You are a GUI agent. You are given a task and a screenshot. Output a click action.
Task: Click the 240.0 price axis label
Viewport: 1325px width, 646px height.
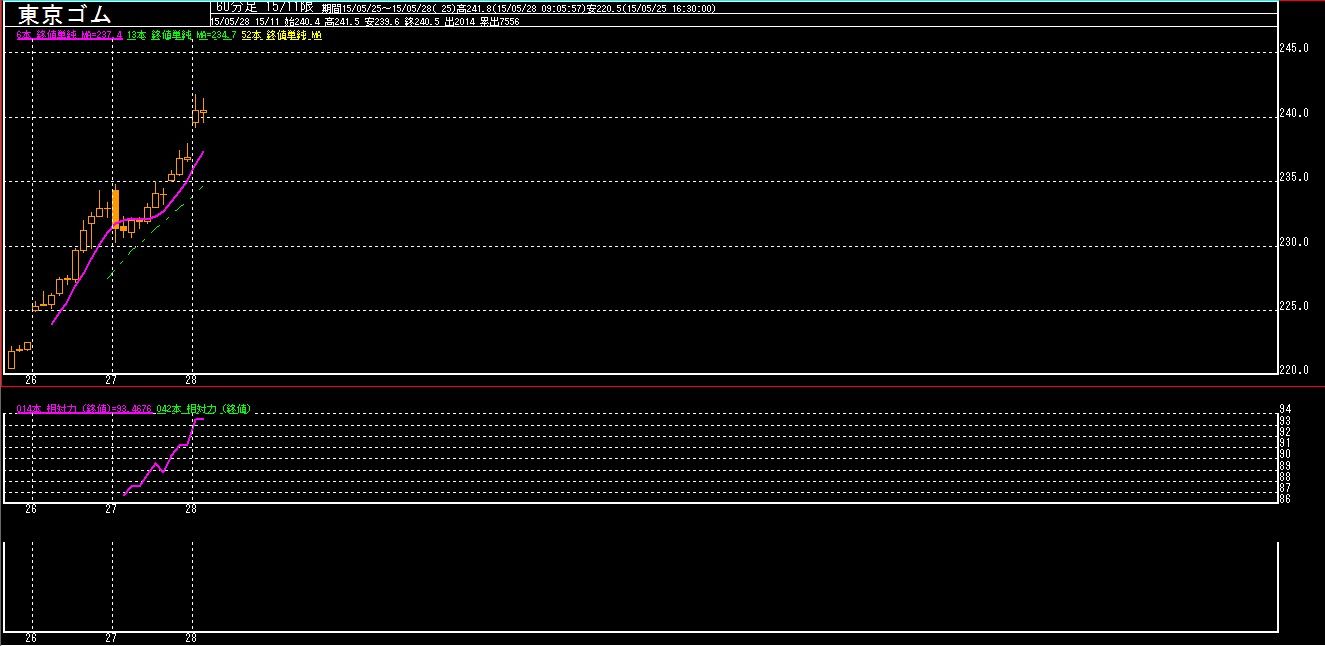pyautogui.click(x=1295, y=113)
